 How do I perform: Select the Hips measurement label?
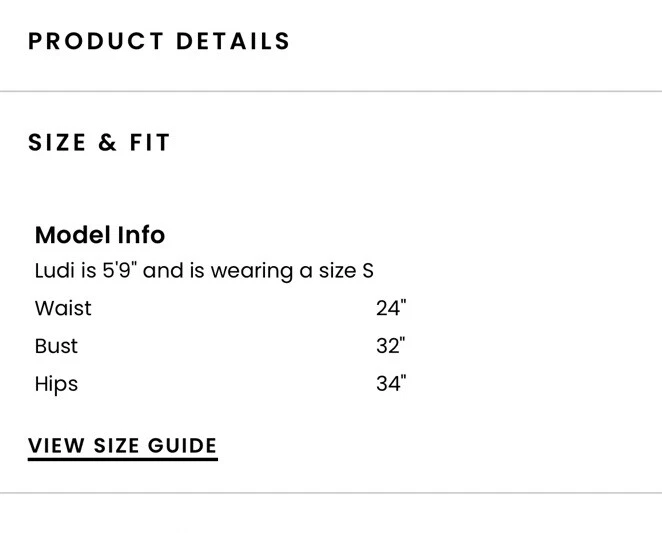(56, 384)
